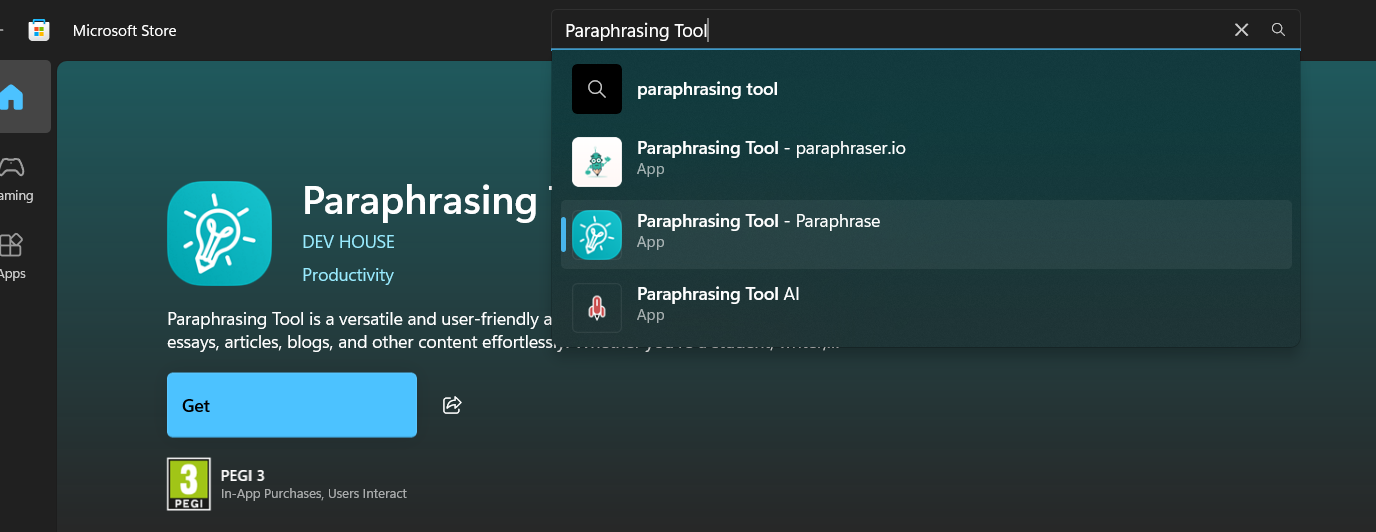Click the paraphraser.io robot app icon
Image resolution: width=1376 pixels, height=532 pixels.
597,162
